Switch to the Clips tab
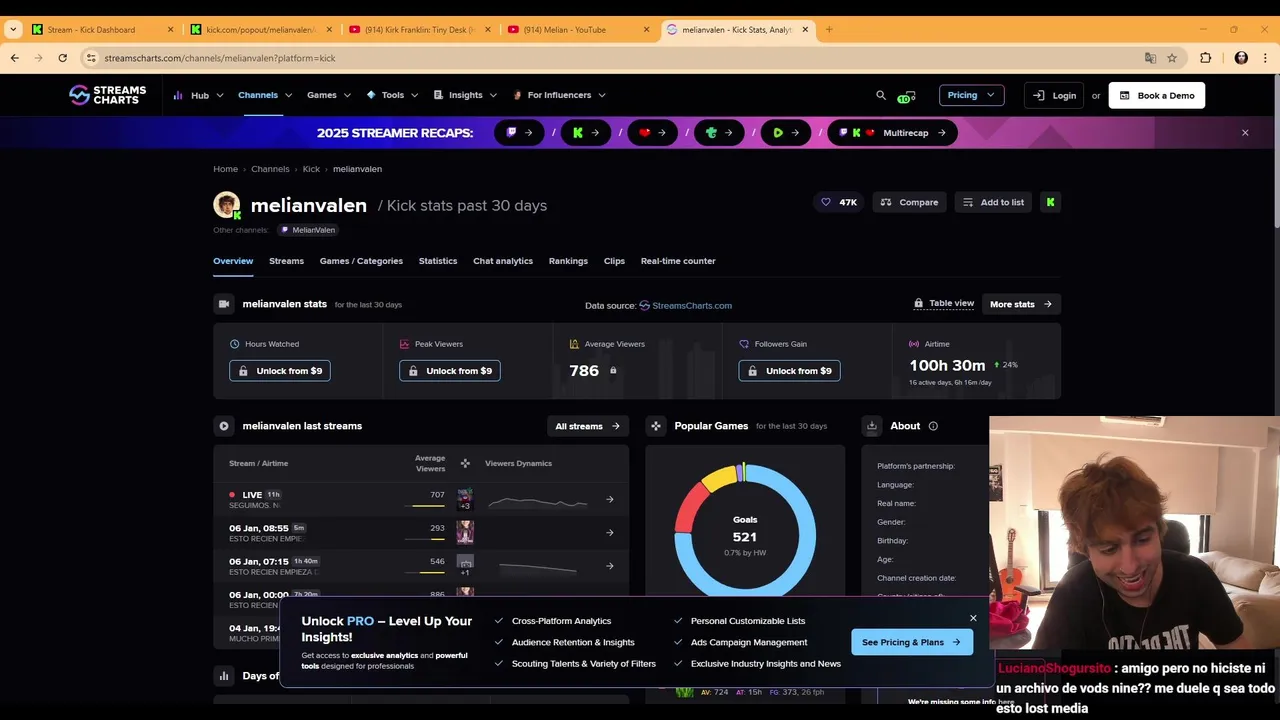The image size is (1280, 720). 614,261
